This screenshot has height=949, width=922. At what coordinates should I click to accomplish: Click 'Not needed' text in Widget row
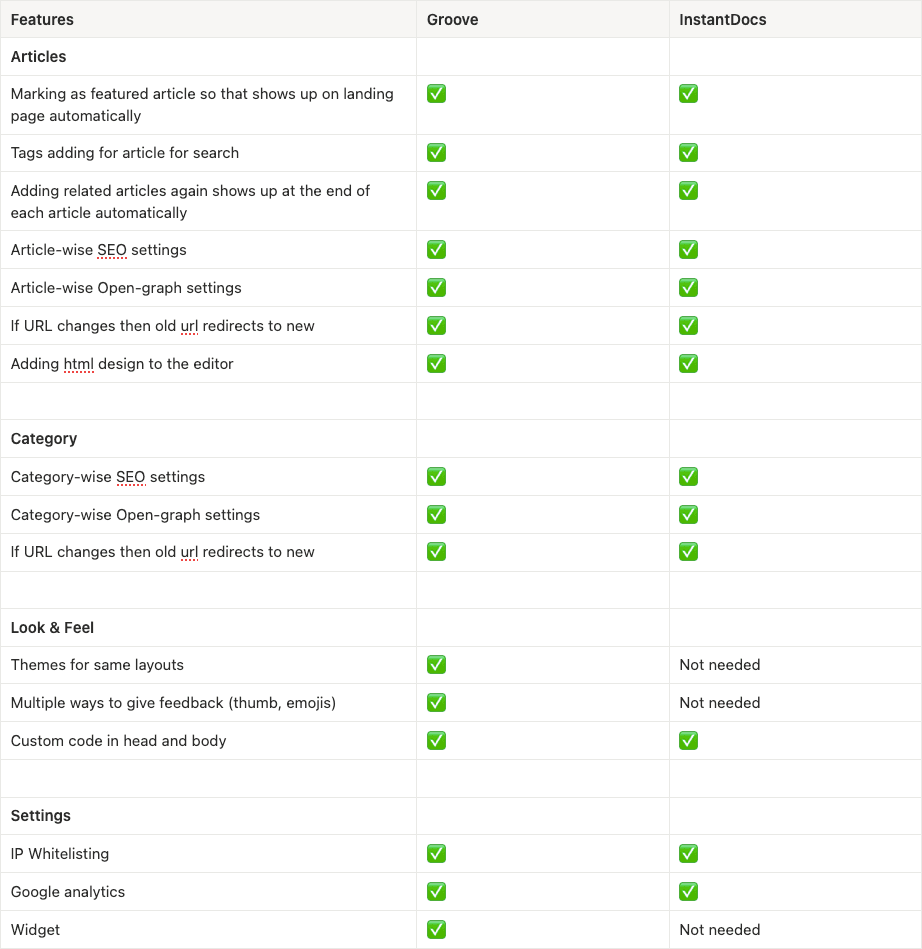click(719, 930)
